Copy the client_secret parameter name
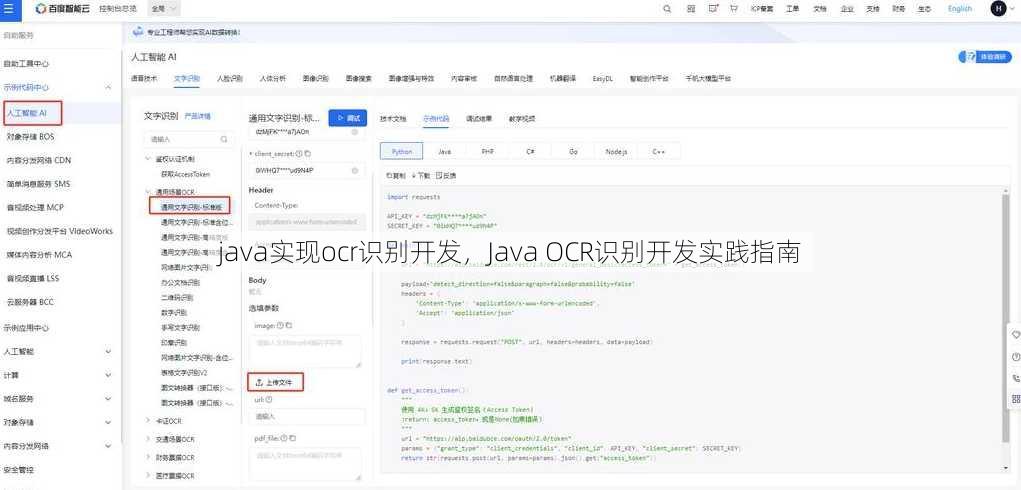This screenshot has height=490, width=1021. tap(307, 154)
